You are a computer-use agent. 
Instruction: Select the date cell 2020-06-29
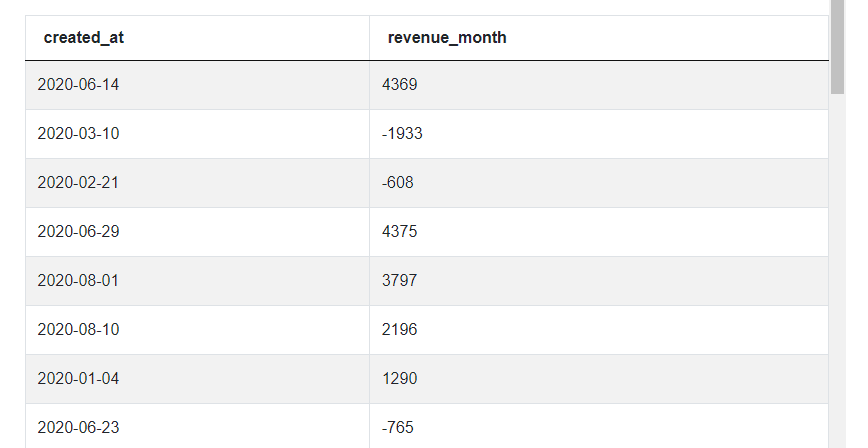78,232
